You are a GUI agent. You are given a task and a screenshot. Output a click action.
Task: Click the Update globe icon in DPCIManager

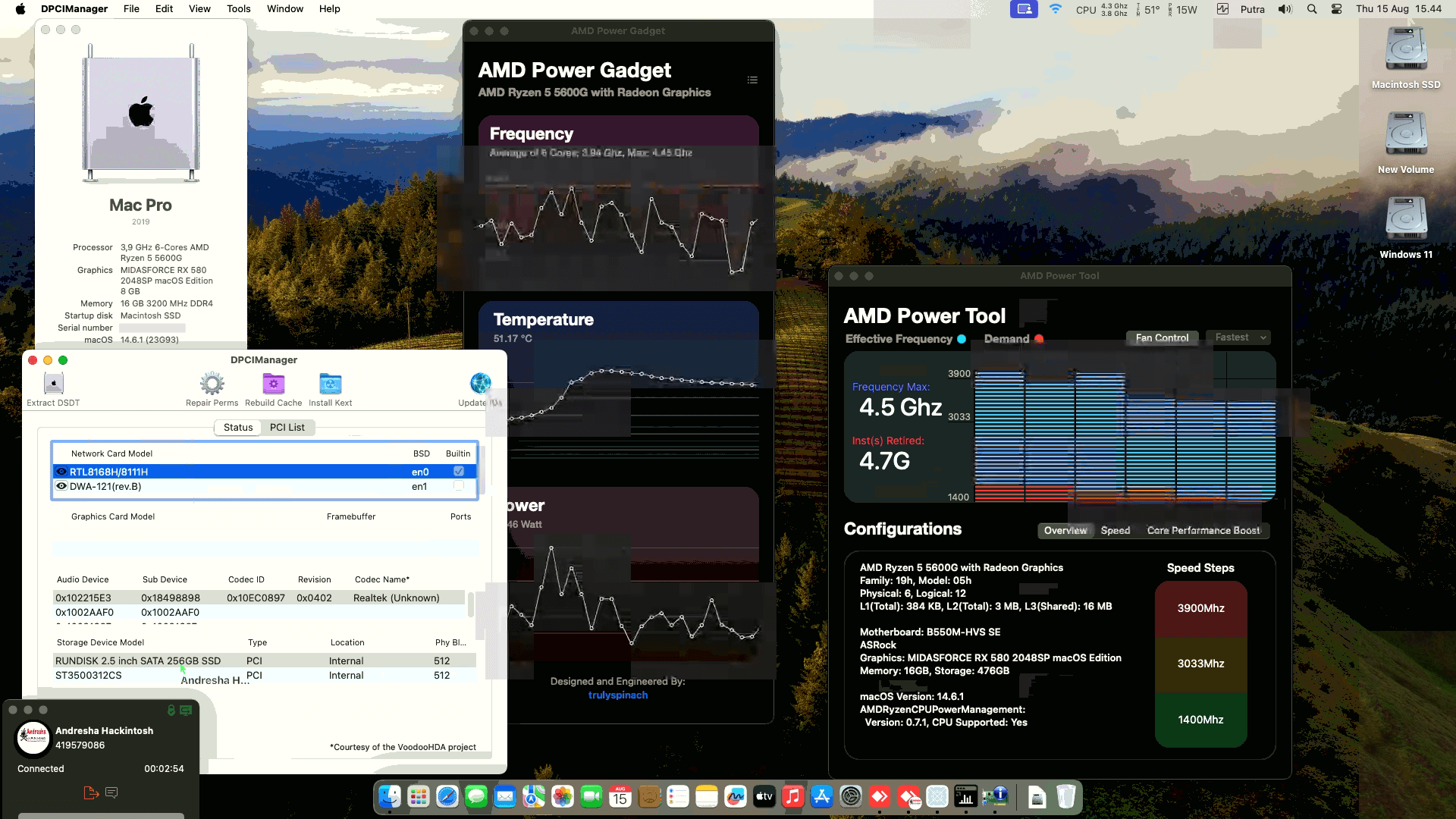tap(480, 384)
